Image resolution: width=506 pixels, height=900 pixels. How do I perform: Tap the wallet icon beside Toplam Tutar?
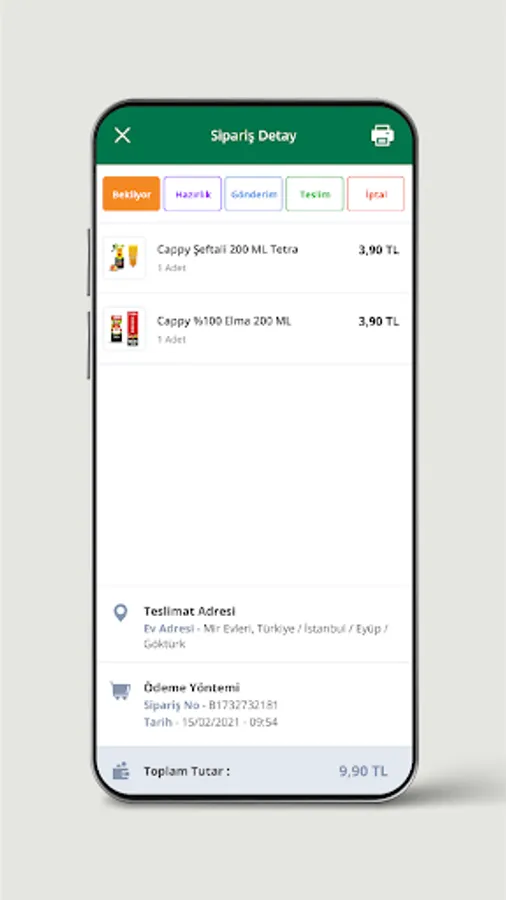click(121, 771)
